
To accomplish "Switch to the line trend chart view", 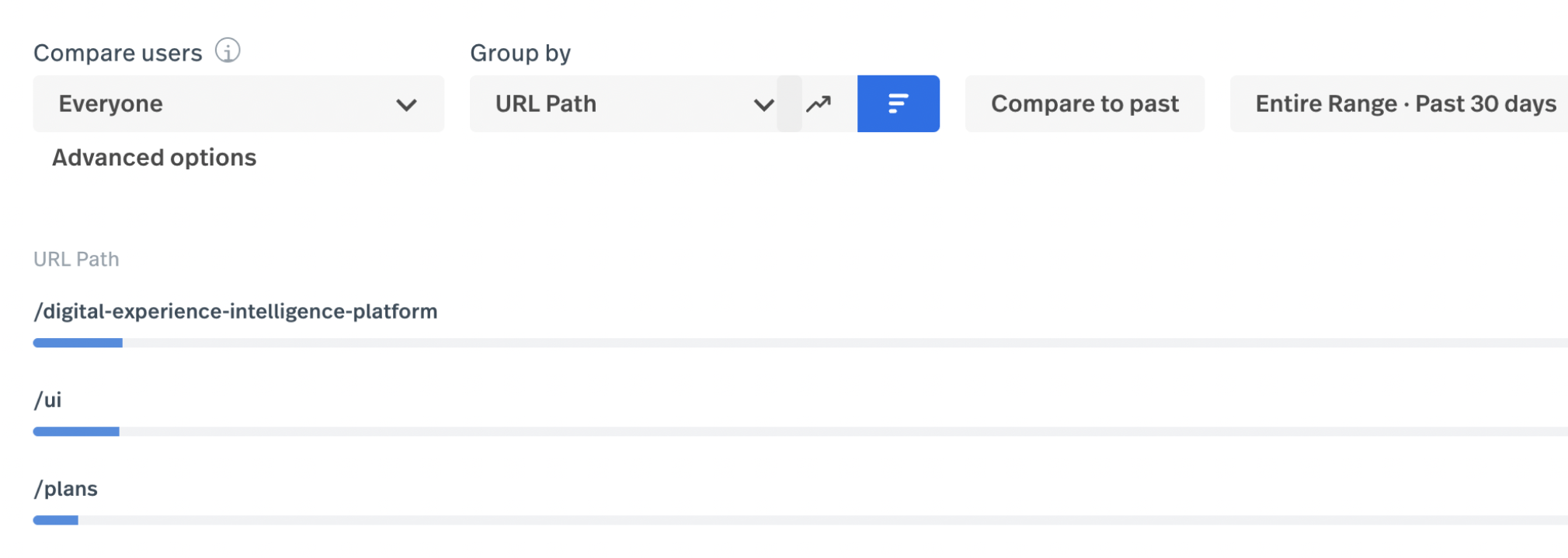I will coord(819,103).
